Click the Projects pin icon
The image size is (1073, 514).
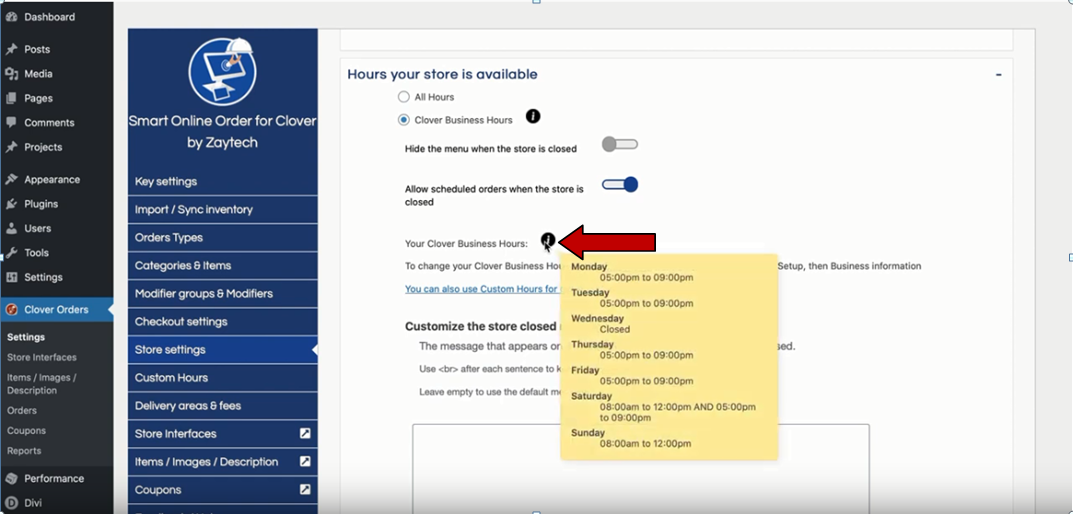click(11, 147)
